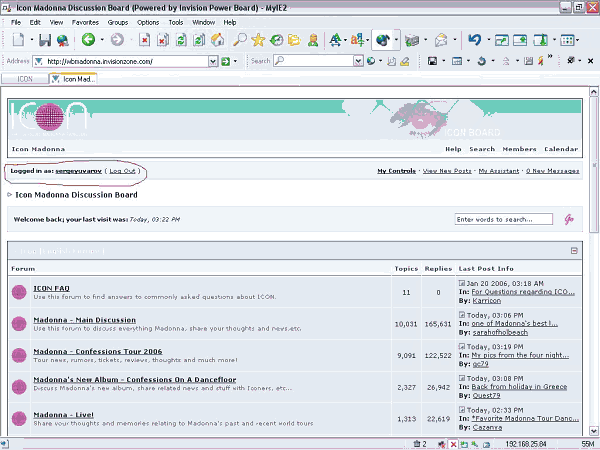Open the Madonna - Live! forum
The image size is (600, 450).
(x=63, y=415)
